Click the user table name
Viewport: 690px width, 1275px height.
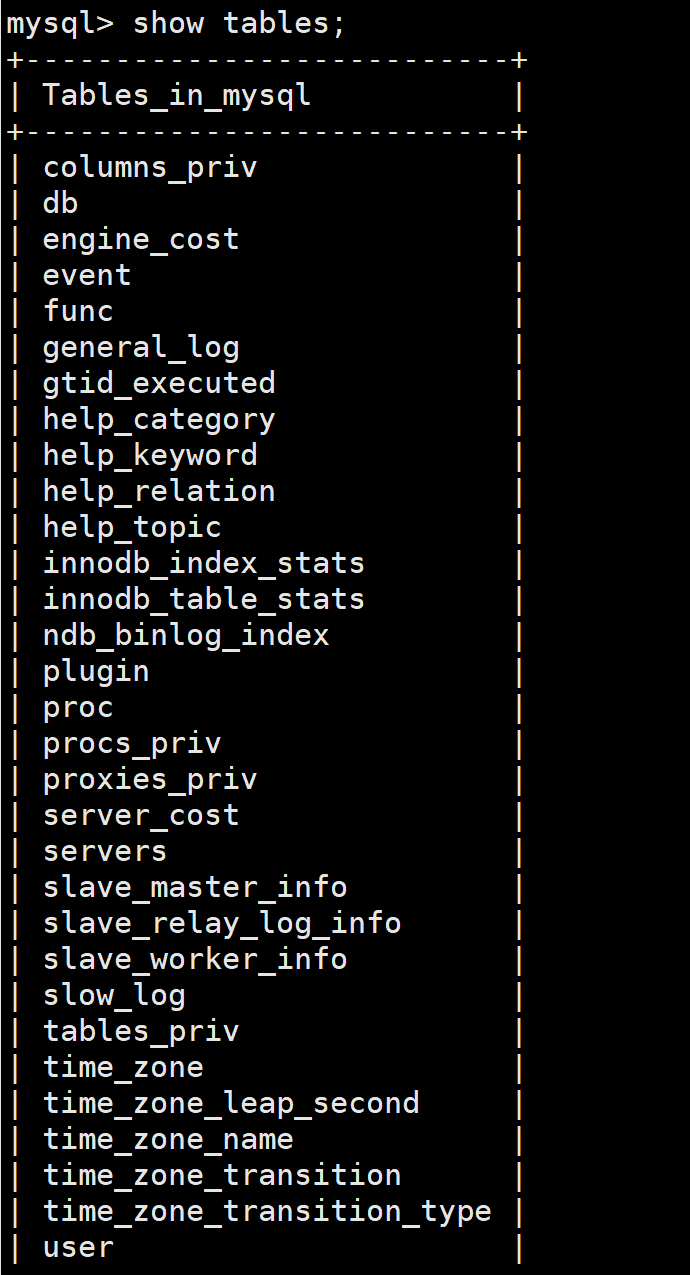coord(78,1247)
